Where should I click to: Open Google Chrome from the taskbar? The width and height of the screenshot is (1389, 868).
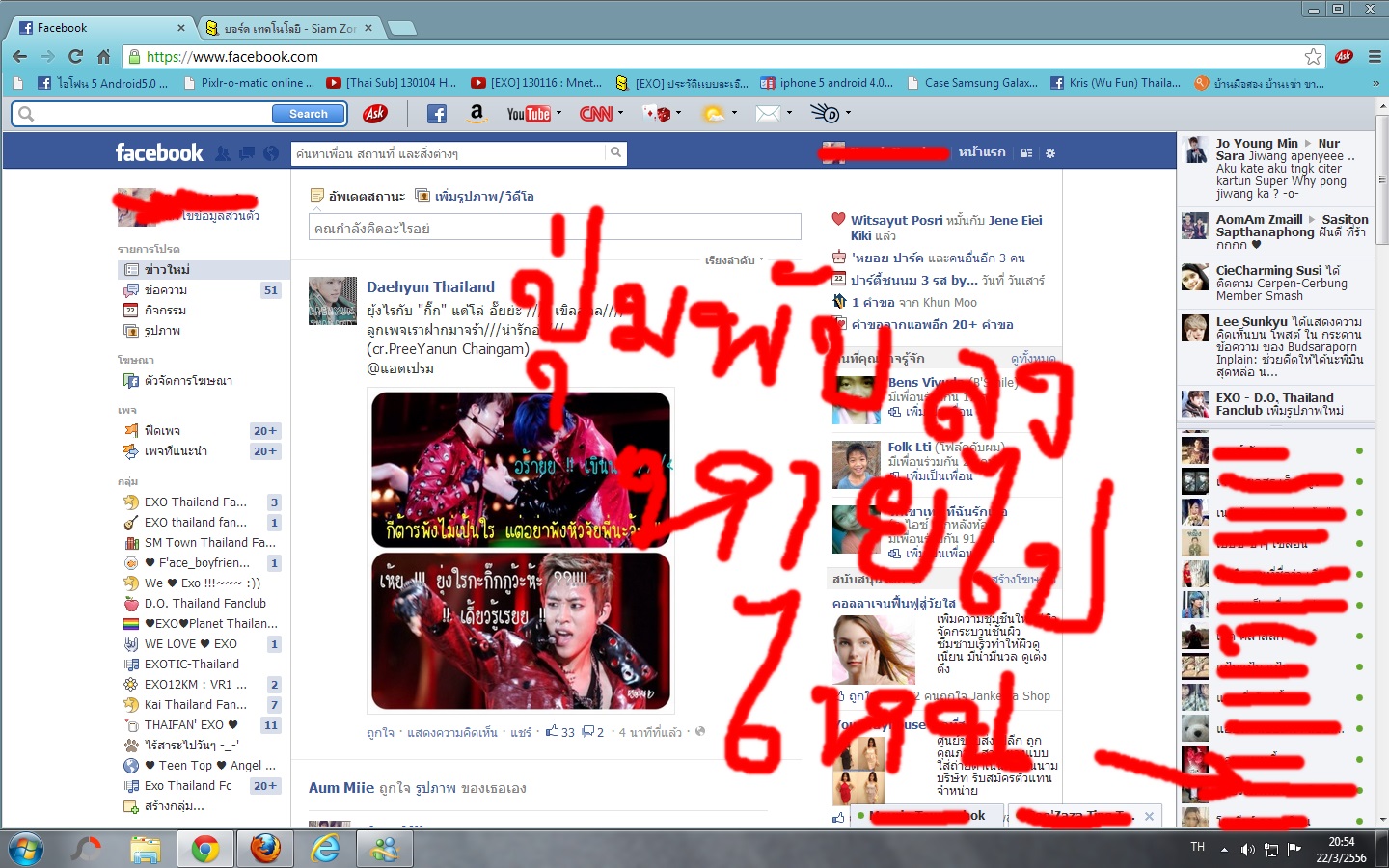204,849
